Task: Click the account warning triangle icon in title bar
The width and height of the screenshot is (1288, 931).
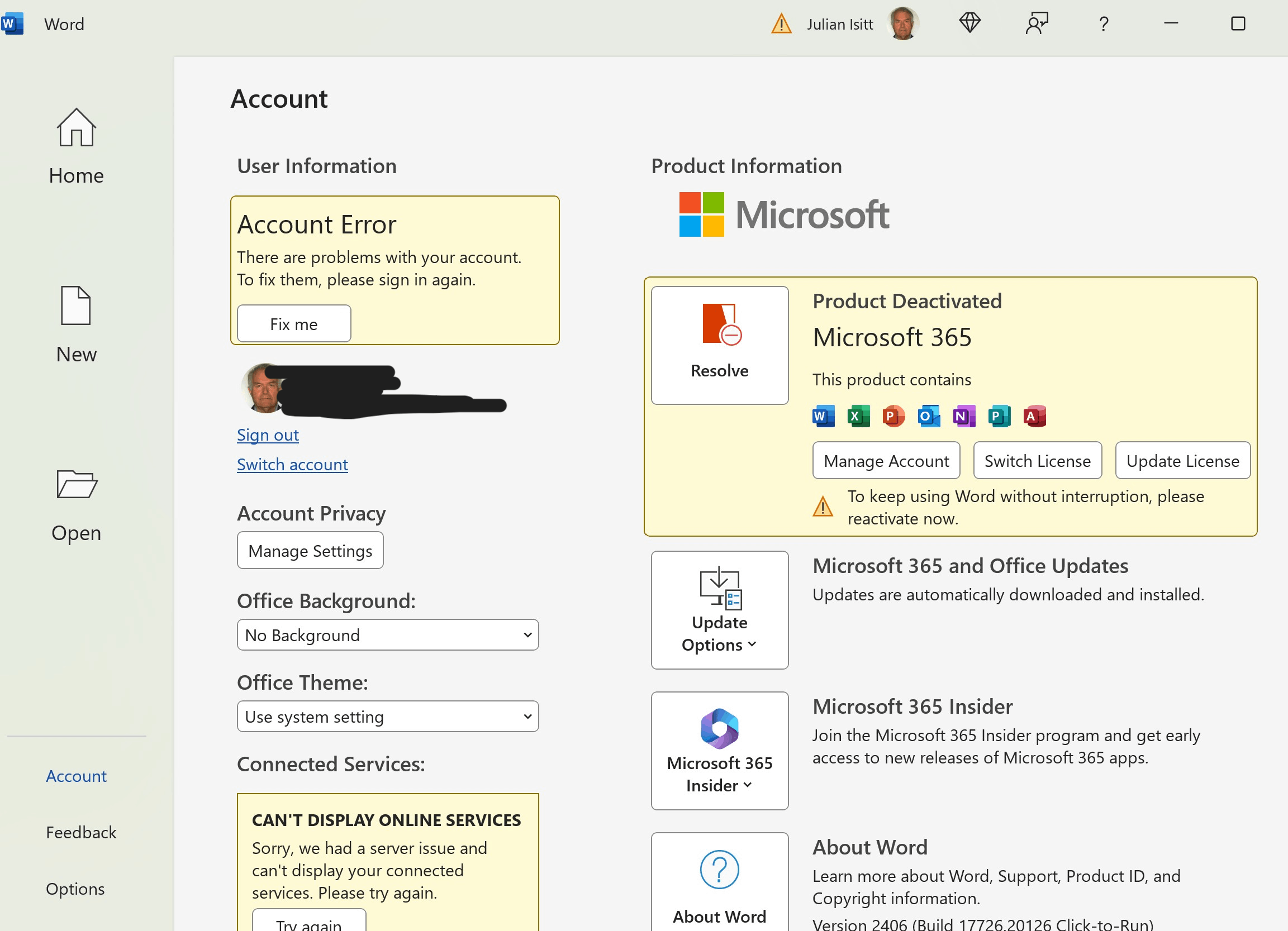Action: coord(781,24)
